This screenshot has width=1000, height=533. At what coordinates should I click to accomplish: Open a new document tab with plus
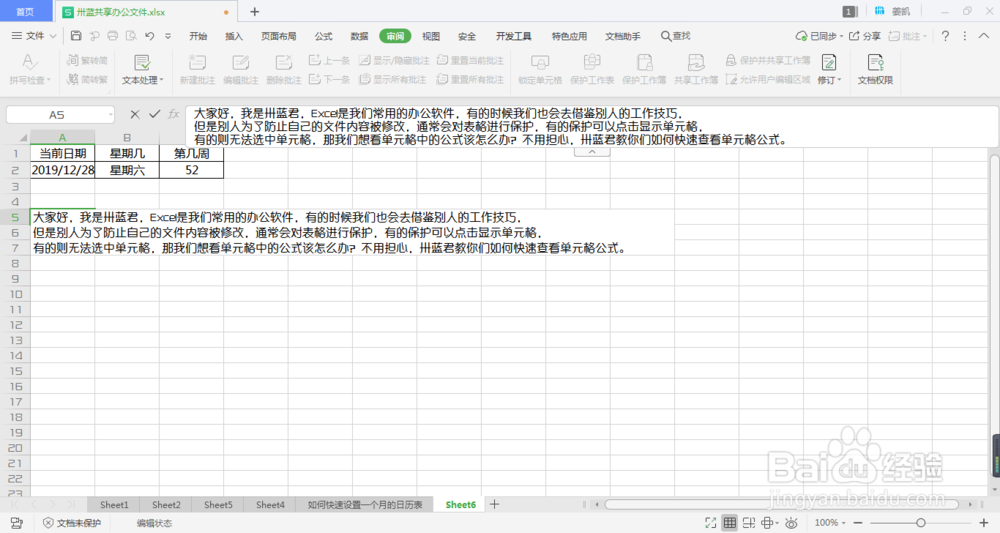[x=254, y=11]
